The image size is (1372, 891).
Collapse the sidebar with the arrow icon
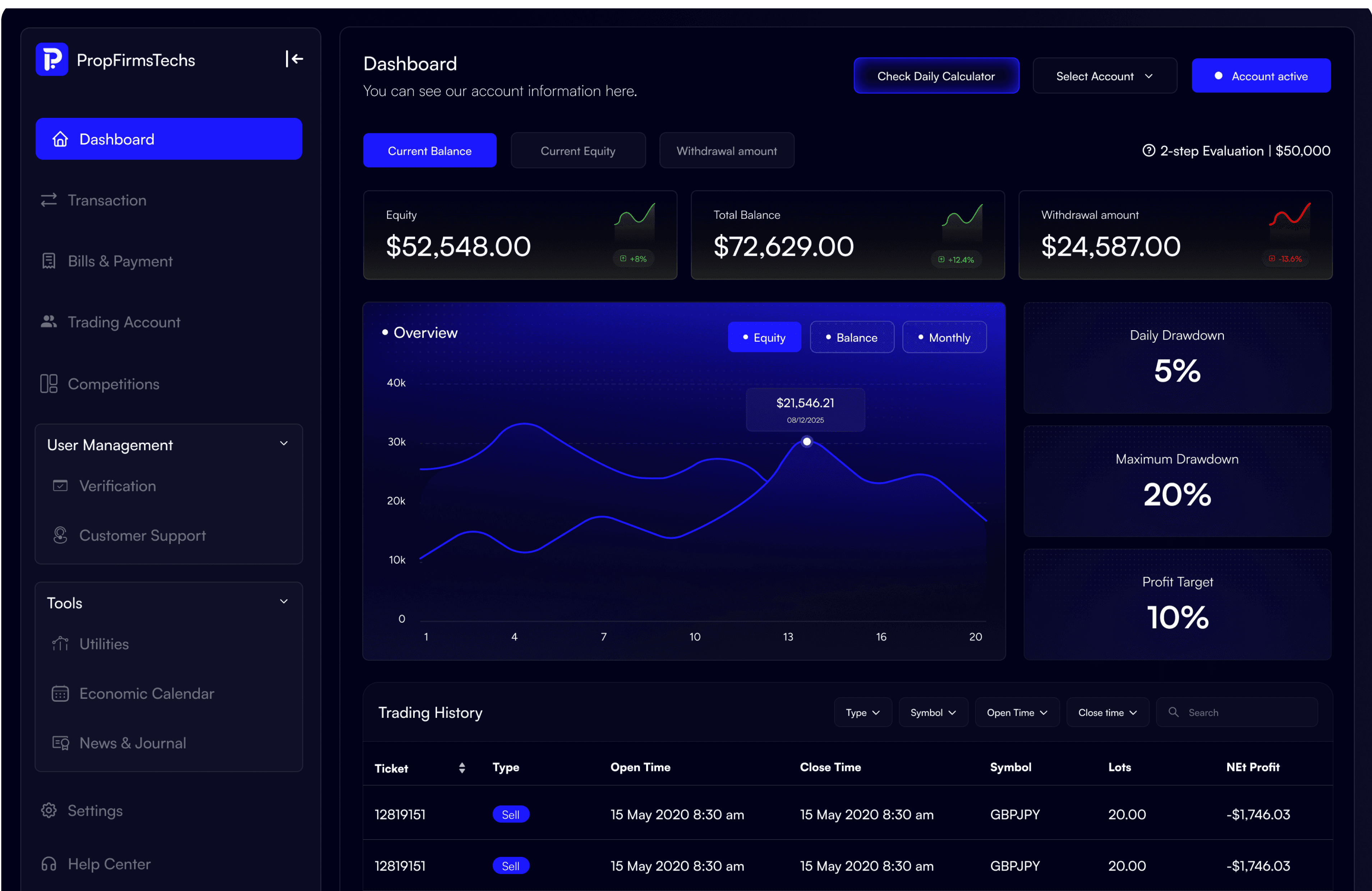tap(294, 59)
